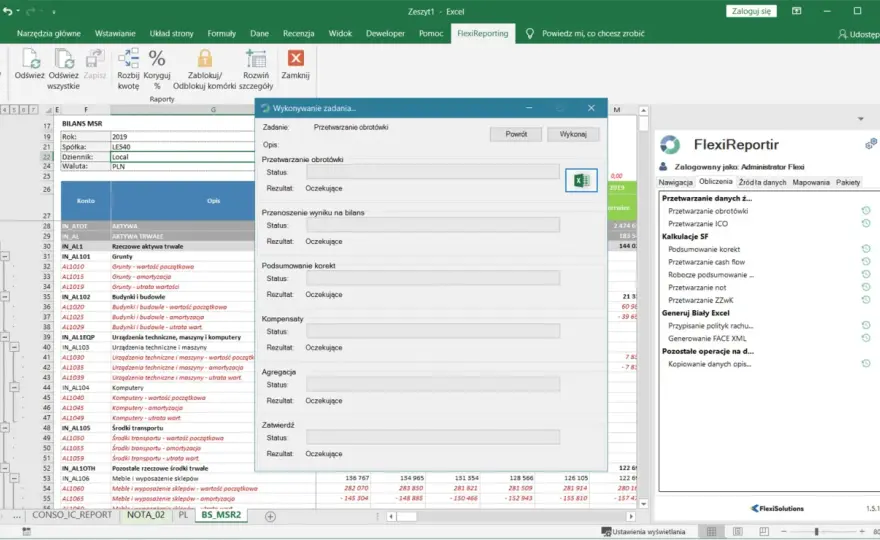The height and width of the screenshot is (540, 880).
Task: Collapse outline group at row 53
Action: (x=15, y=478)
